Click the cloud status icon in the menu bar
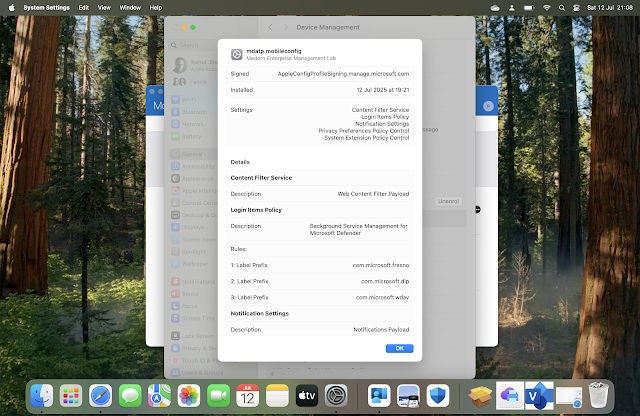 pyautogui.click(x=495, y=7)
